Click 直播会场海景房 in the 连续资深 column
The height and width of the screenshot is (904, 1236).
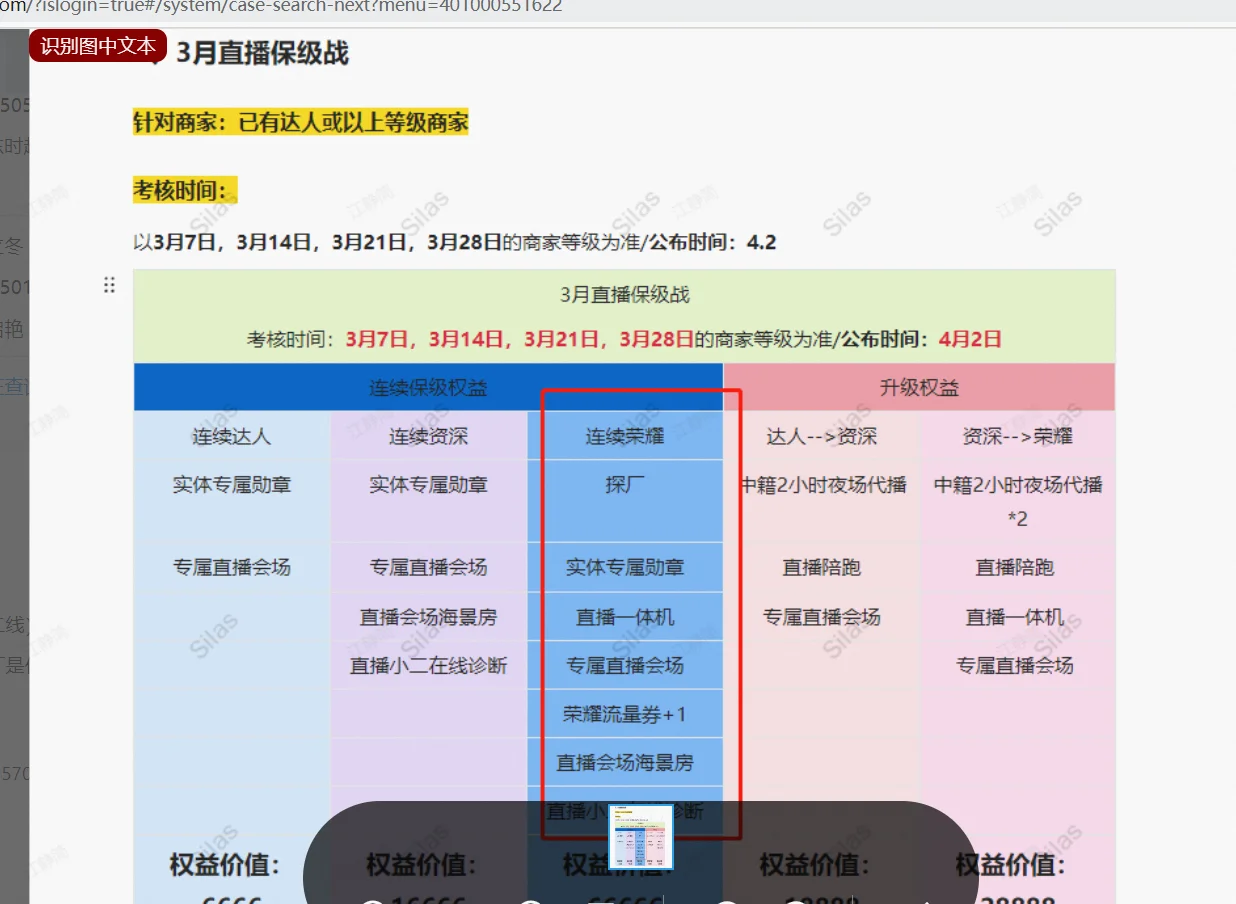[x=428, y=618]
